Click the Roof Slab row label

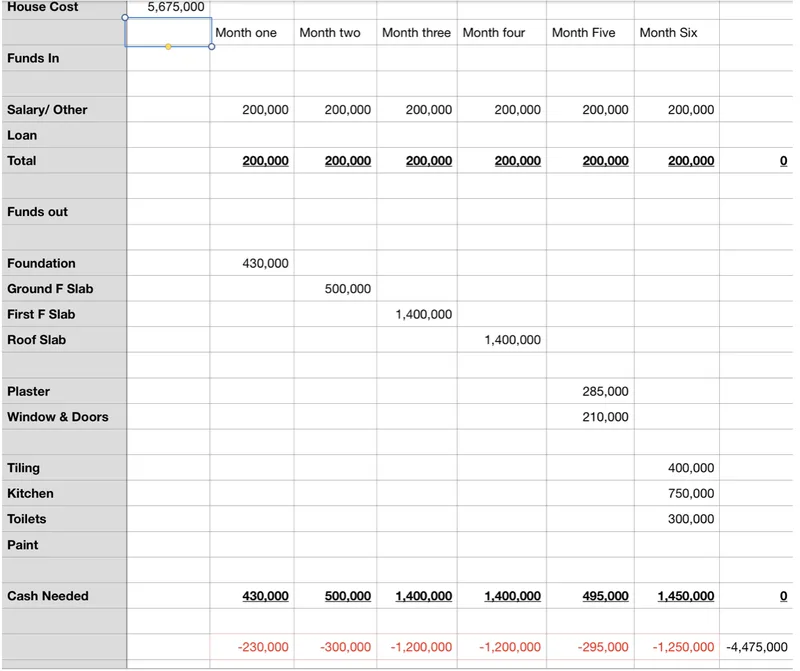click(64, 340)
